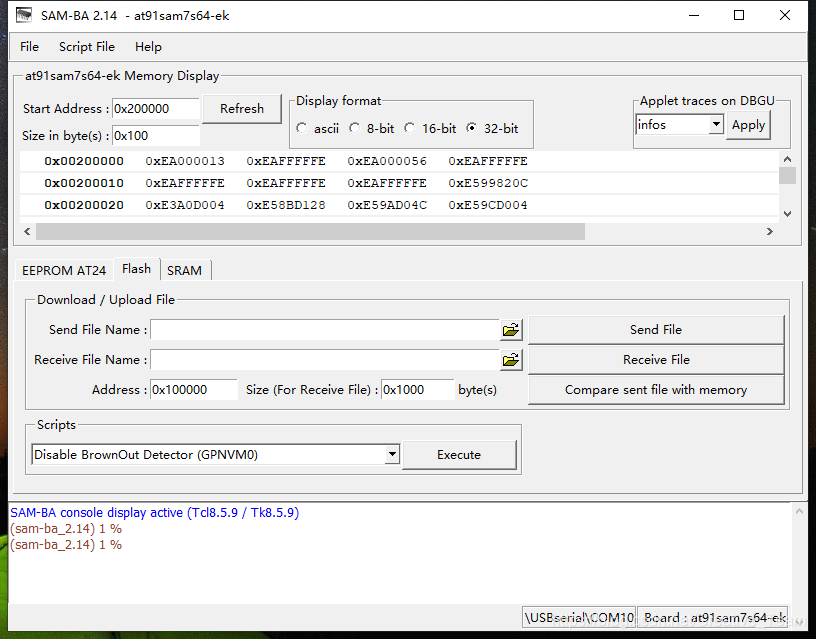Click memory value 0xEA000013
Image resolution: width=816 pixels, height=639 pixels.
[x=185, y=161]
